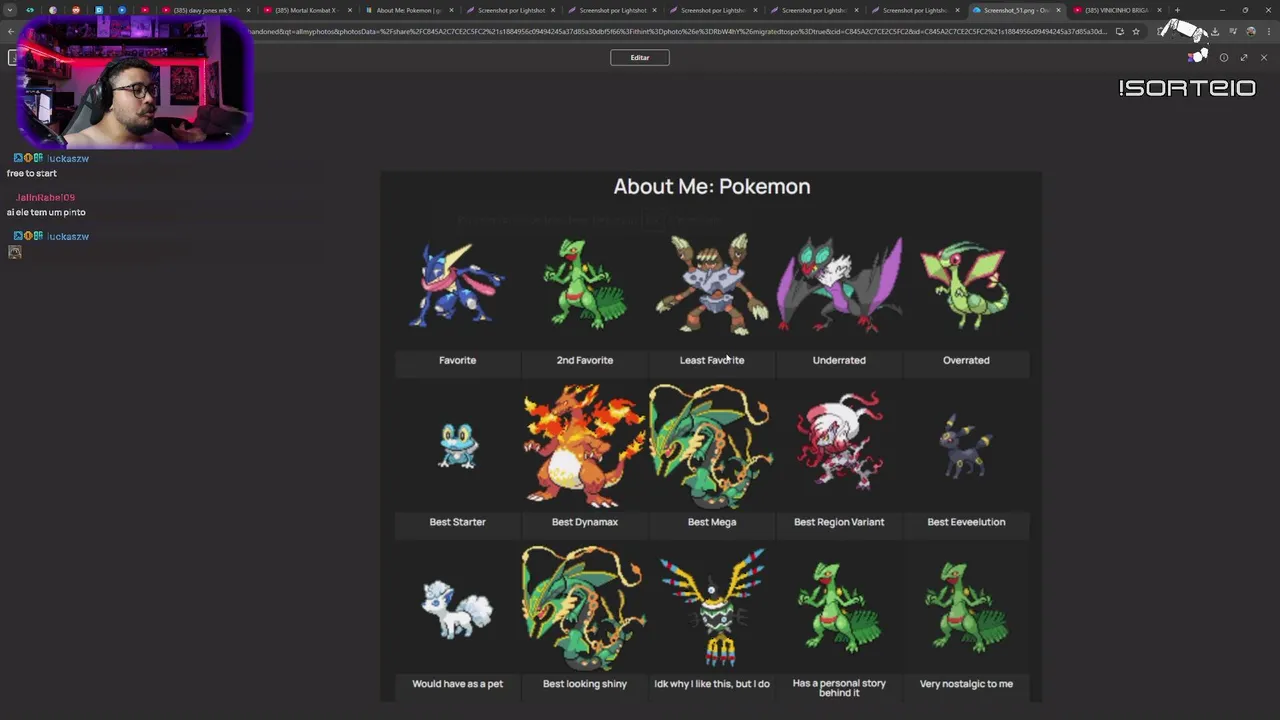Click the Pokemon image above Least Favorite
Viewport: 1280px width, 720px height.
pyautogui.click(x=712, y=284)
